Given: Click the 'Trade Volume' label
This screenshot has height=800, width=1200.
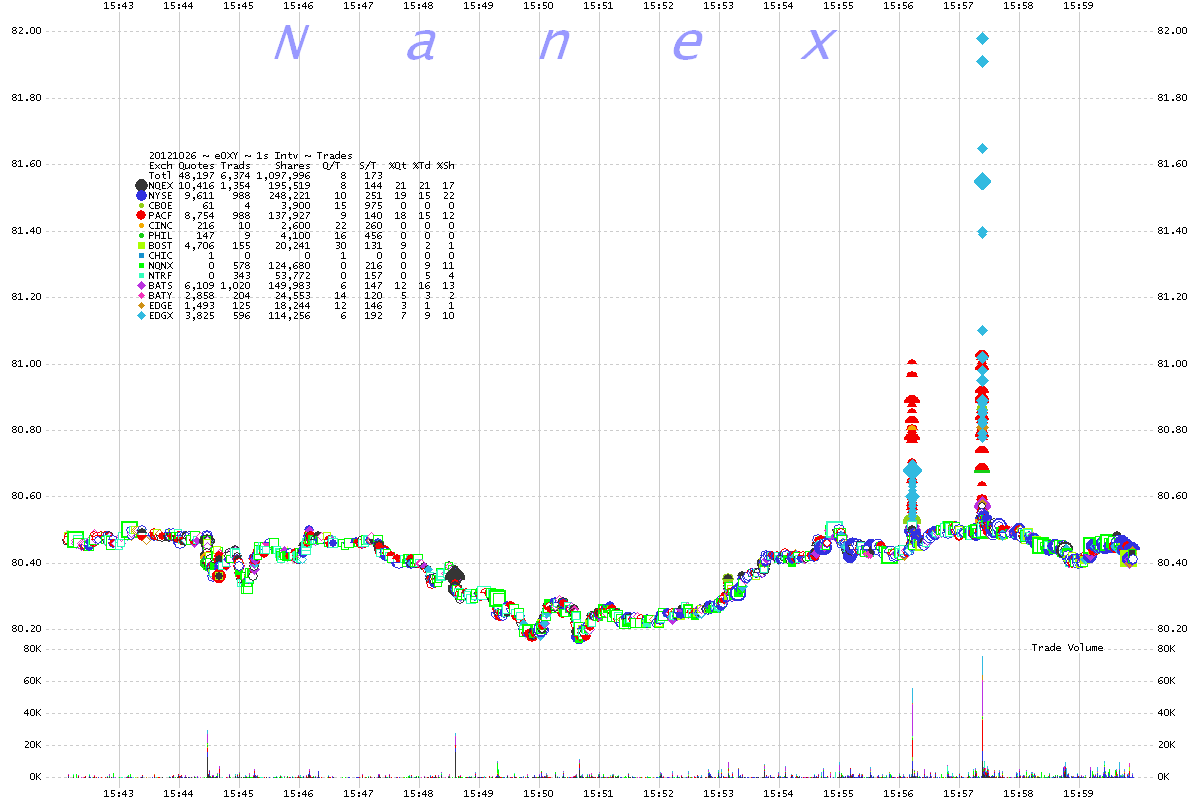Looking at the screenshot, I should tap(1067, 648).
